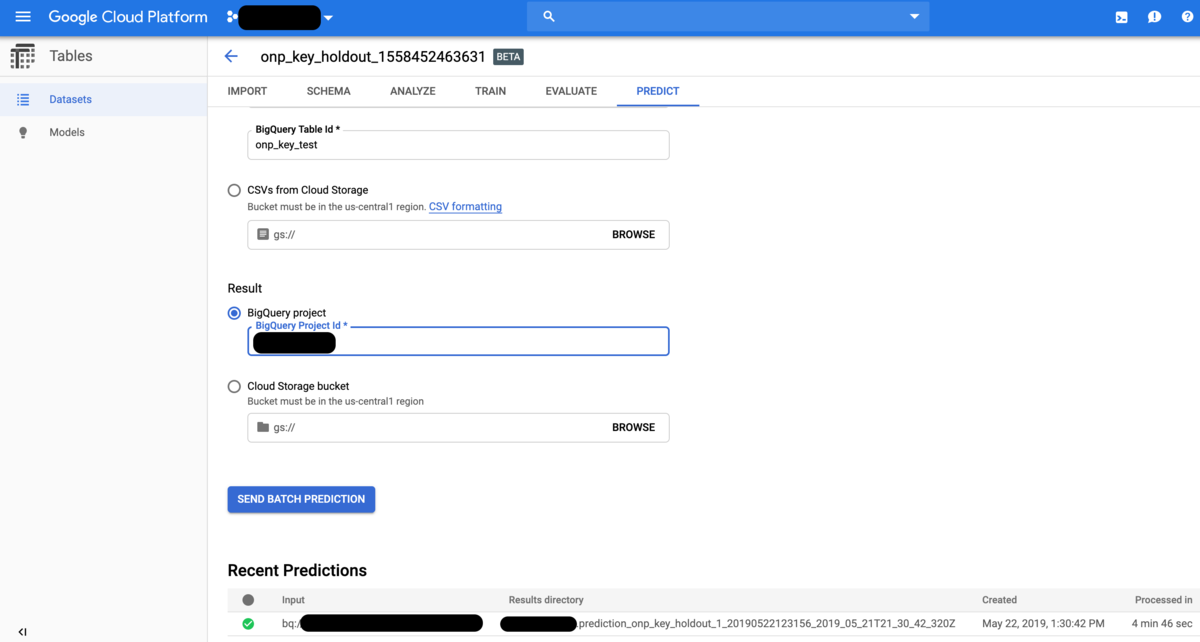Viewport: 1200px width, 642px height.
Task: Click the Input column header
Action: click(293, 600)
